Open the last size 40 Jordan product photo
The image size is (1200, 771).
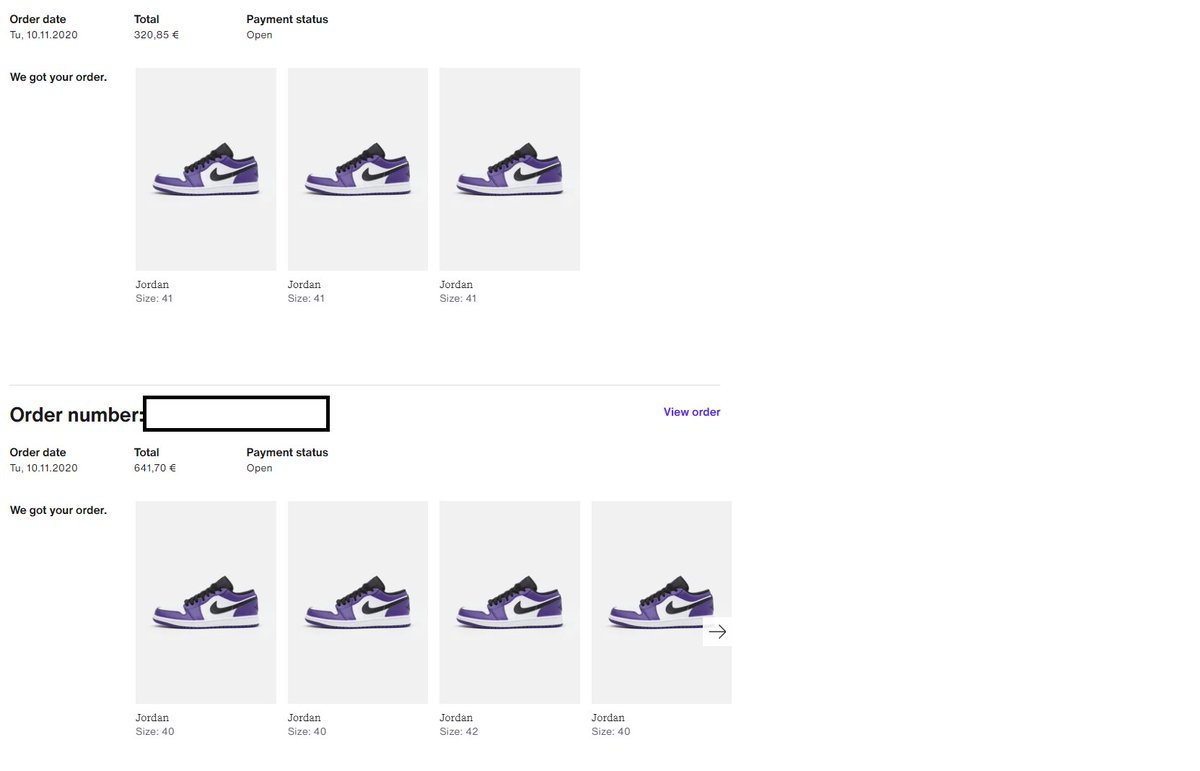pos(661,601)
